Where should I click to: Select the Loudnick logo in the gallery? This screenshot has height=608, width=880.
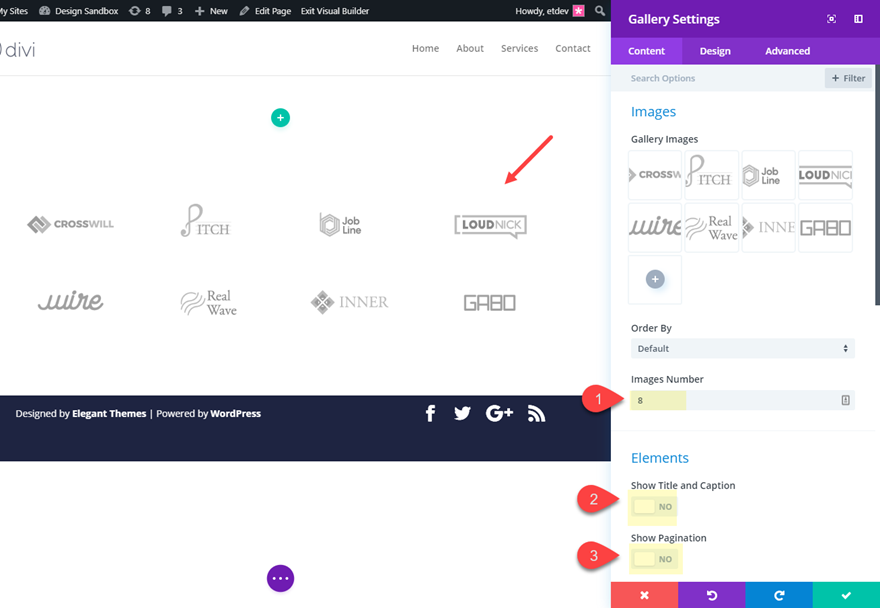(491, 226)
